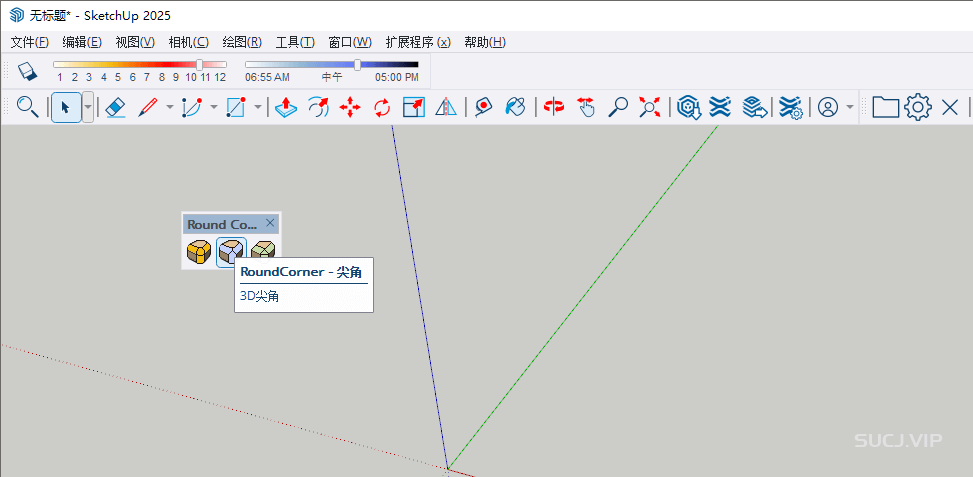Choose the Rotate tool
The height and width of the screenshot is (477, 973).
click(x=382, y=107)
